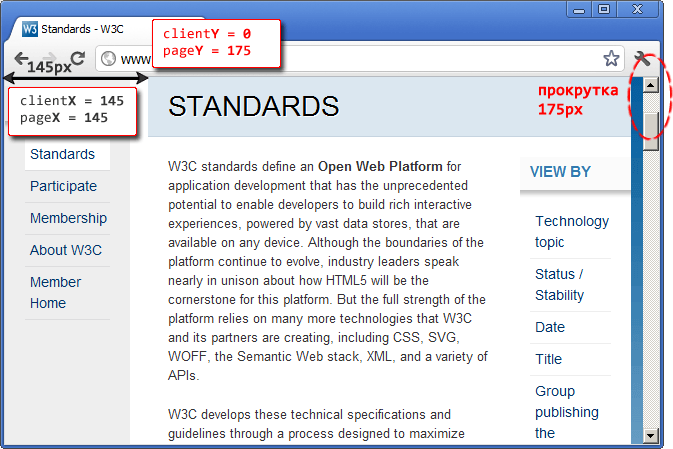Click the vertical scrollbar thumb
The width and height of the screenshot is (673, 449).
click(x=651, y=128)
